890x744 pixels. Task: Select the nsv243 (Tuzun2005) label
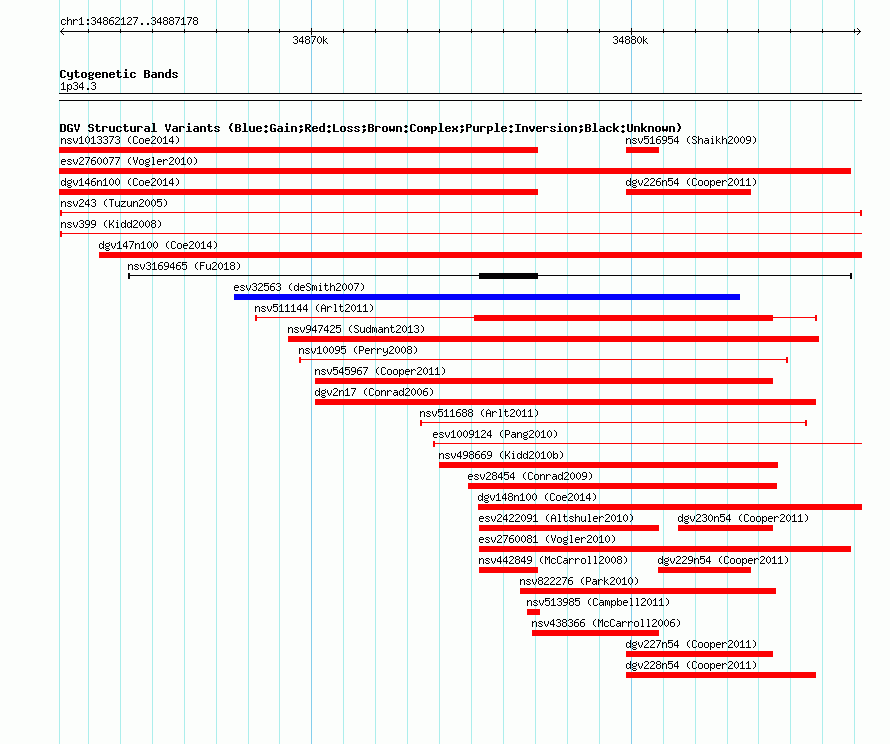[x=114, y=203]
